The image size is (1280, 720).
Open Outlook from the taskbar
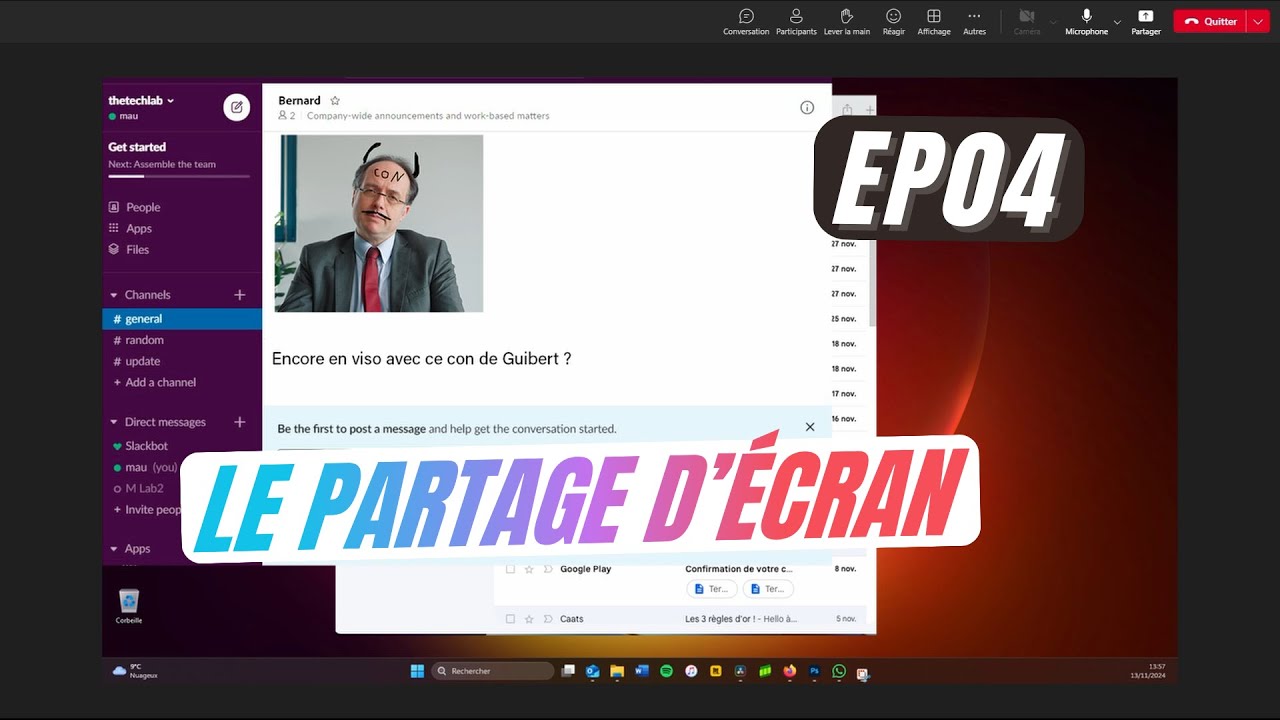593,671
